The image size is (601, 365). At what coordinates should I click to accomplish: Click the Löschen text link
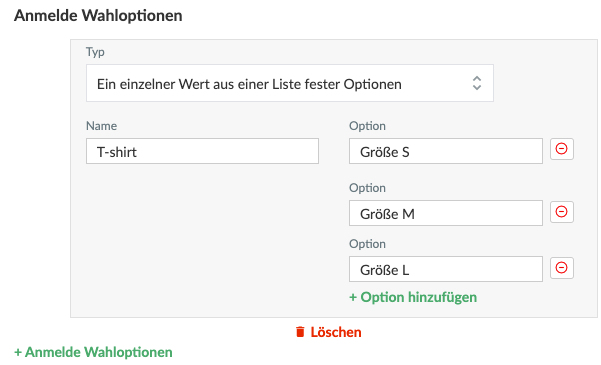coord(336,332)
